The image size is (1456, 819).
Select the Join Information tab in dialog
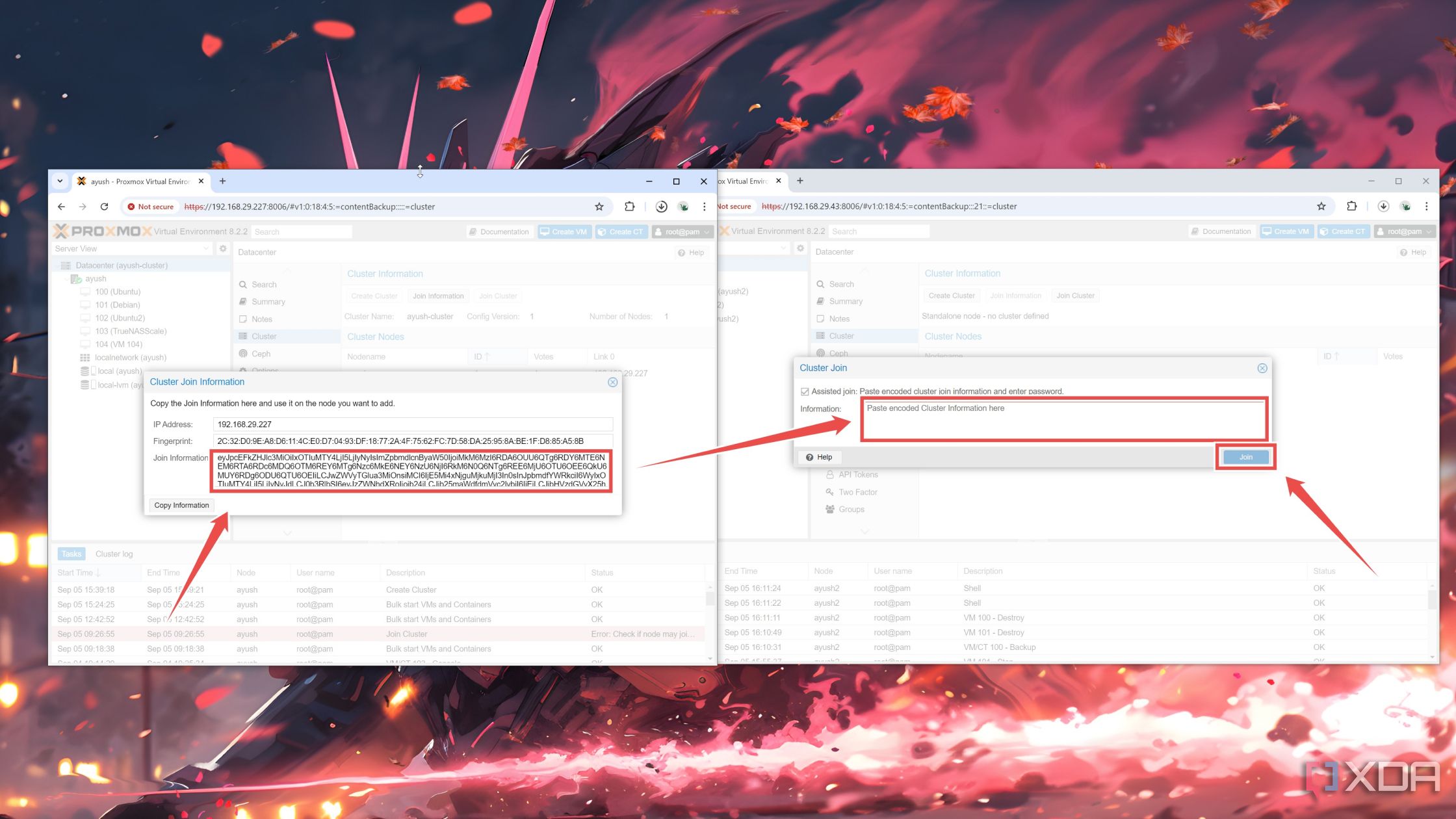(x=437, y=295)
